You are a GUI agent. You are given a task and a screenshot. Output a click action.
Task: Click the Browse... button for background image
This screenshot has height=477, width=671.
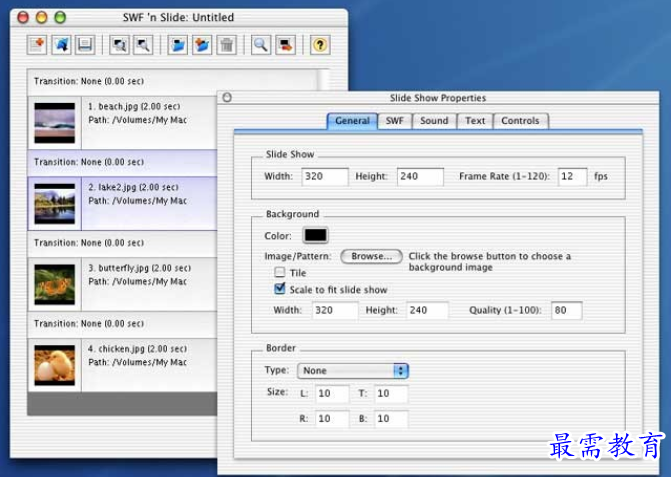[371, 256]
